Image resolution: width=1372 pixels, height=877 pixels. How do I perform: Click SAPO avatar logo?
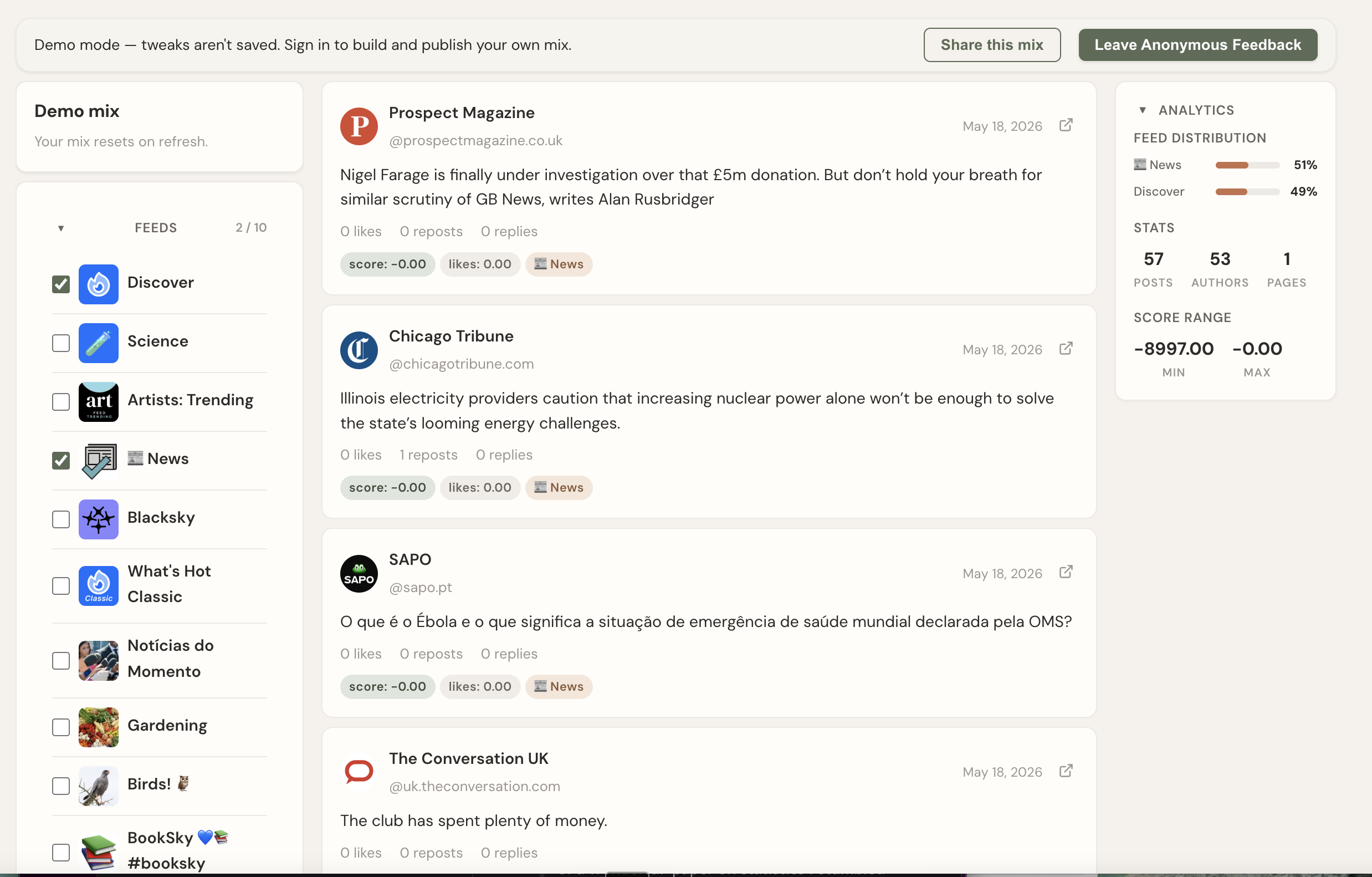point(359,573)
